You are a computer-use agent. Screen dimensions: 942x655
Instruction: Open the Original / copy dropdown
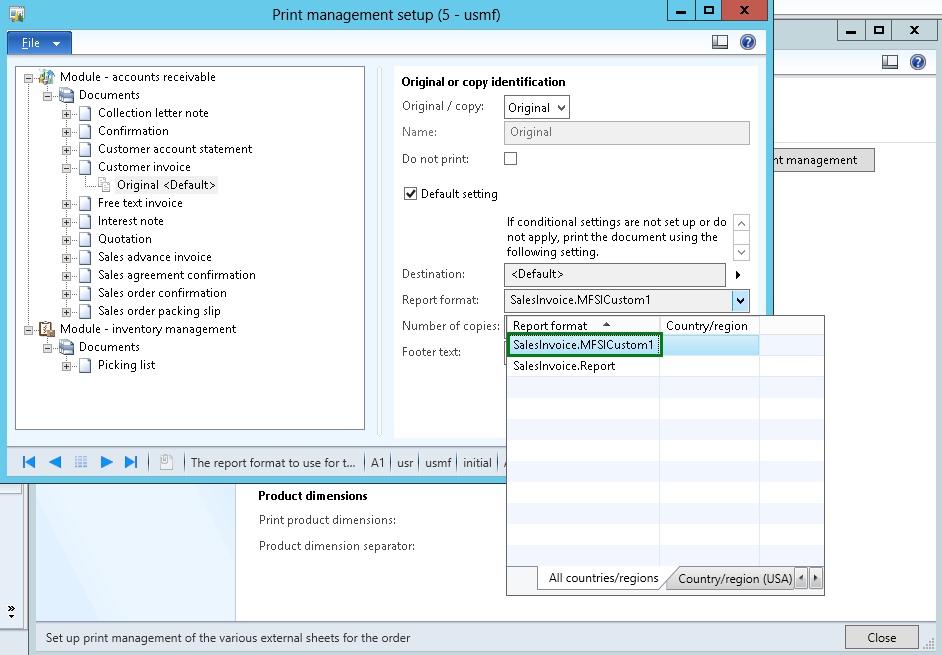[x=562, y=106]
